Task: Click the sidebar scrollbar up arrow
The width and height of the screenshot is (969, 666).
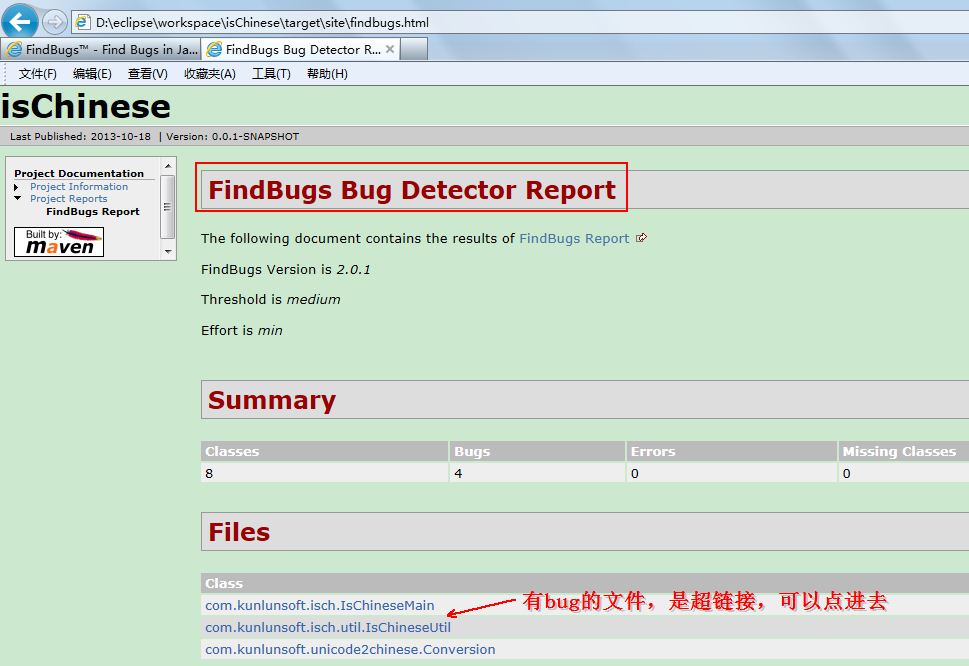Action: click(x=167, y=166)
